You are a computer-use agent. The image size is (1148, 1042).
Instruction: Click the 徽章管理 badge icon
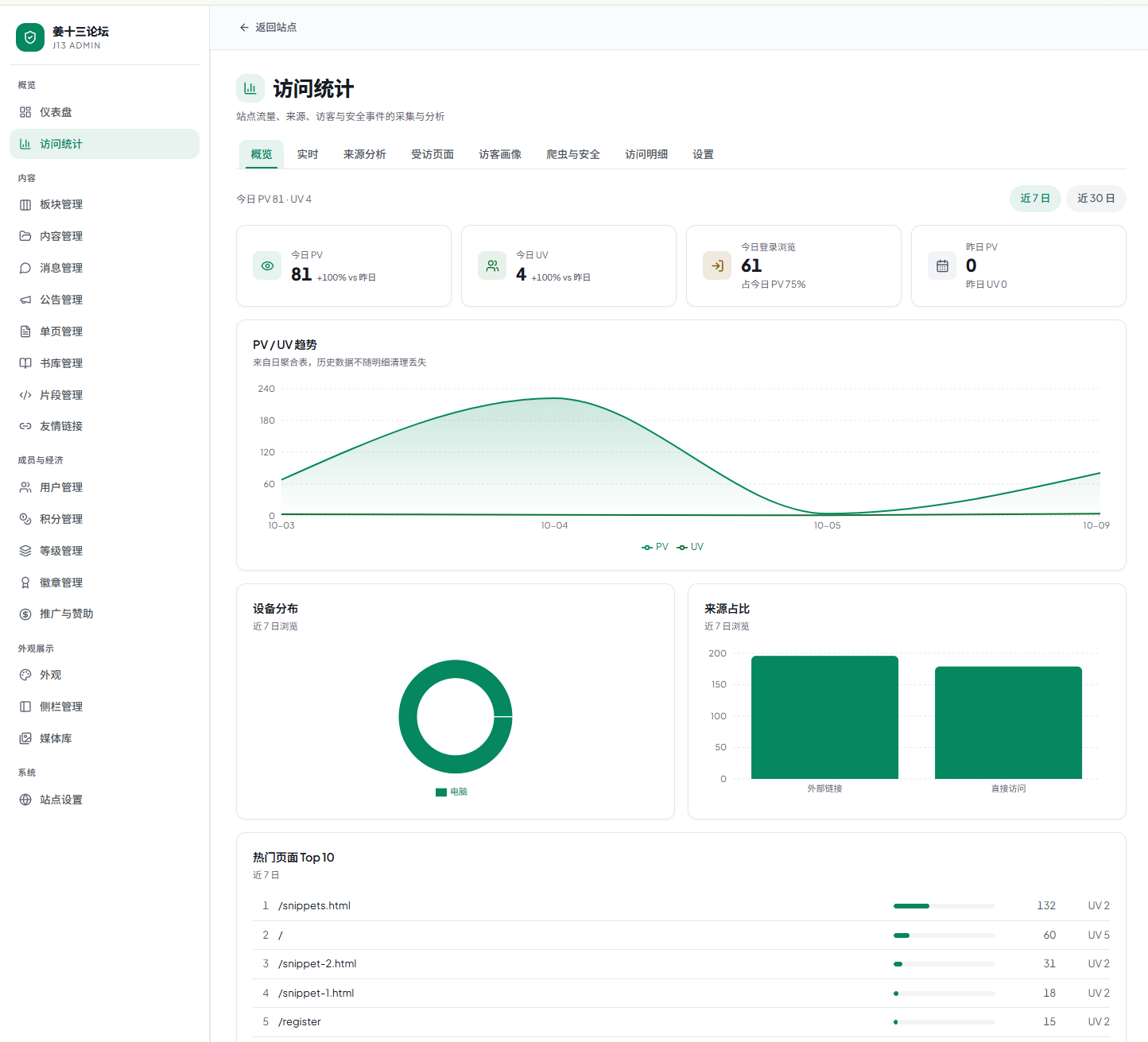click(x=25, y=583)
